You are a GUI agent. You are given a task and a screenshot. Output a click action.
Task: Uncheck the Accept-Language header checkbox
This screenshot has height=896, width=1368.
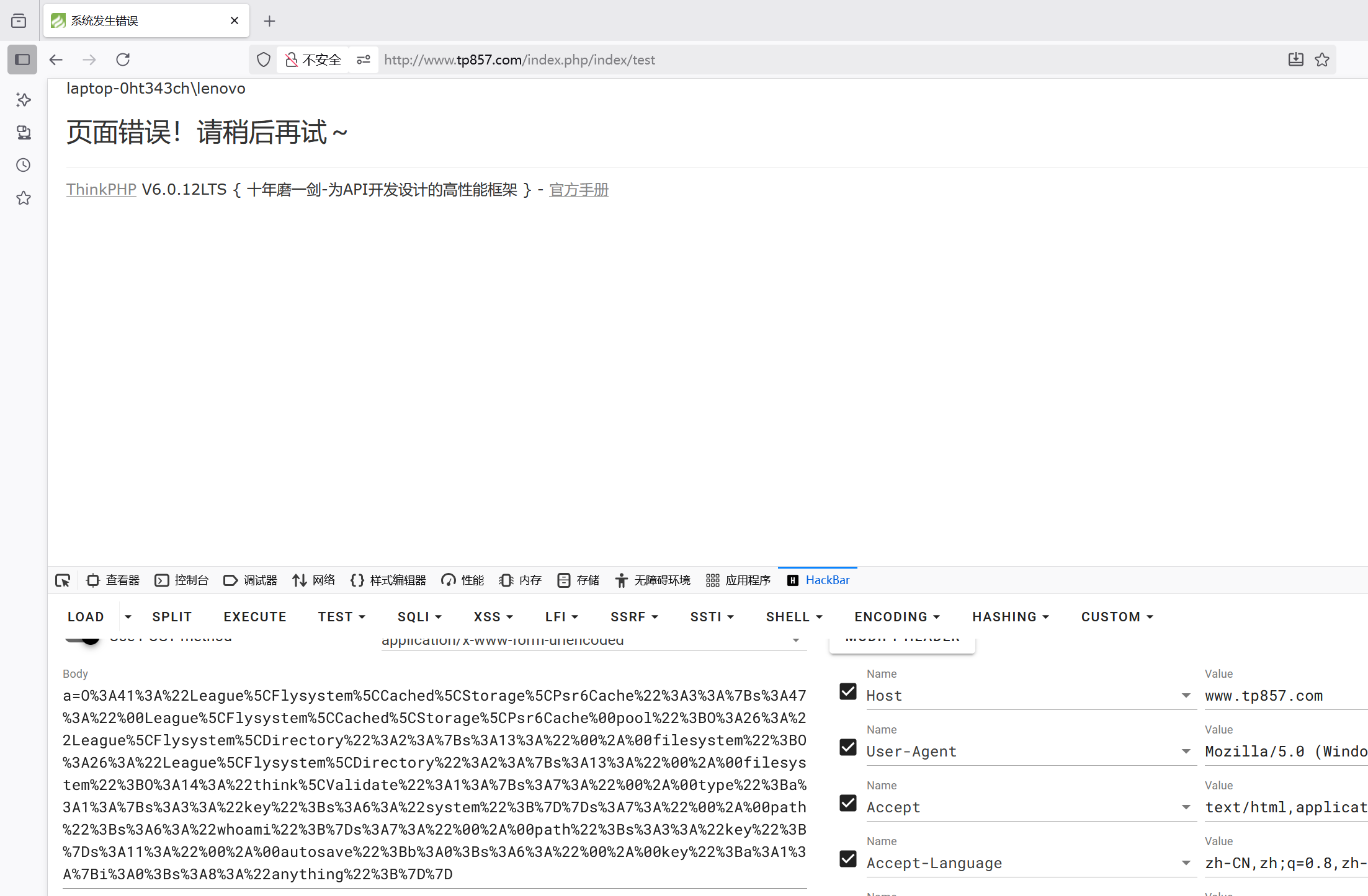pos(847,859)
